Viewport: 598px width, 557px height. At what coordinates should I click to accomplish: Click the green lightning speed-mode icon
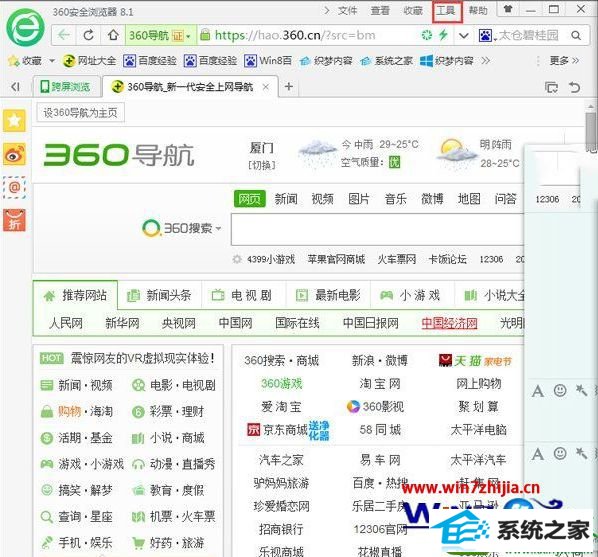(x=443, y=35)
